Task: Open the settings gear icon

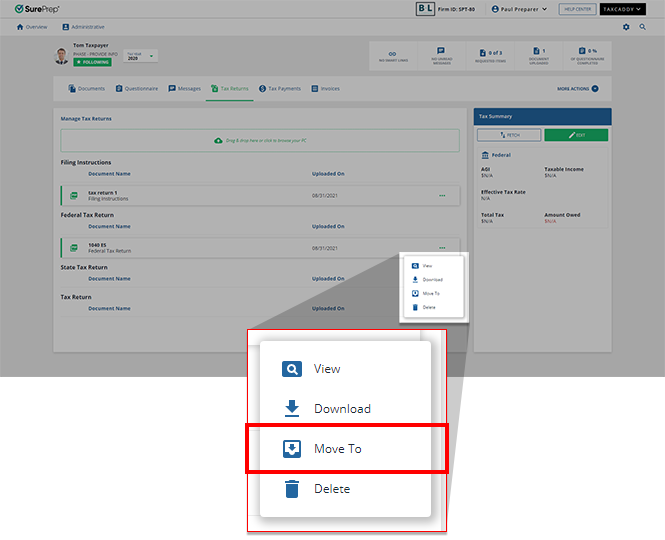Action: pyautogui.click(x=626, y=27)
